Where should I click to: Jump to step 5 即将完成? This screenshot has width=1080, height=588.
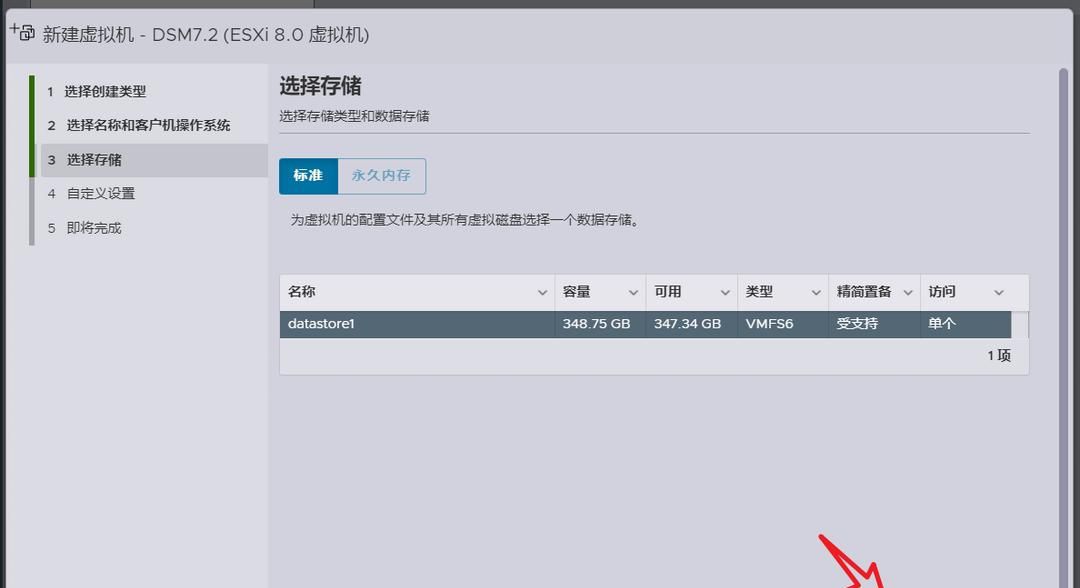click(x=93, y=228)
